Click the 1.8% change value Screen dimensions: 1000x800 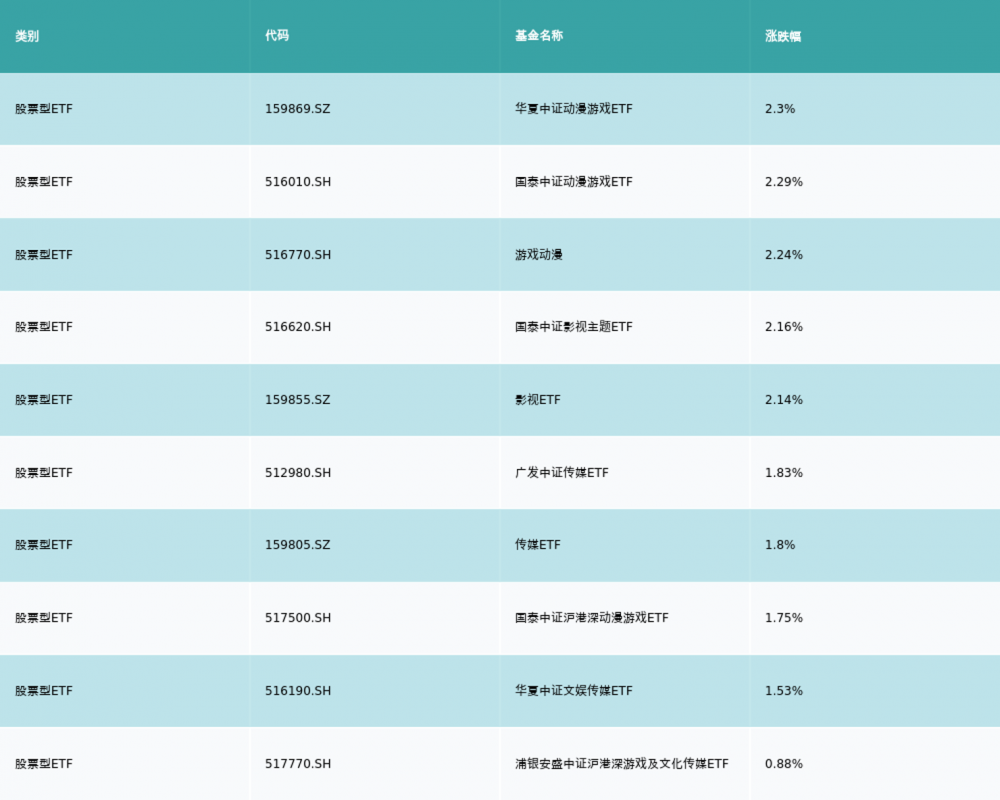pyautogui.click(x=780, y=545)
